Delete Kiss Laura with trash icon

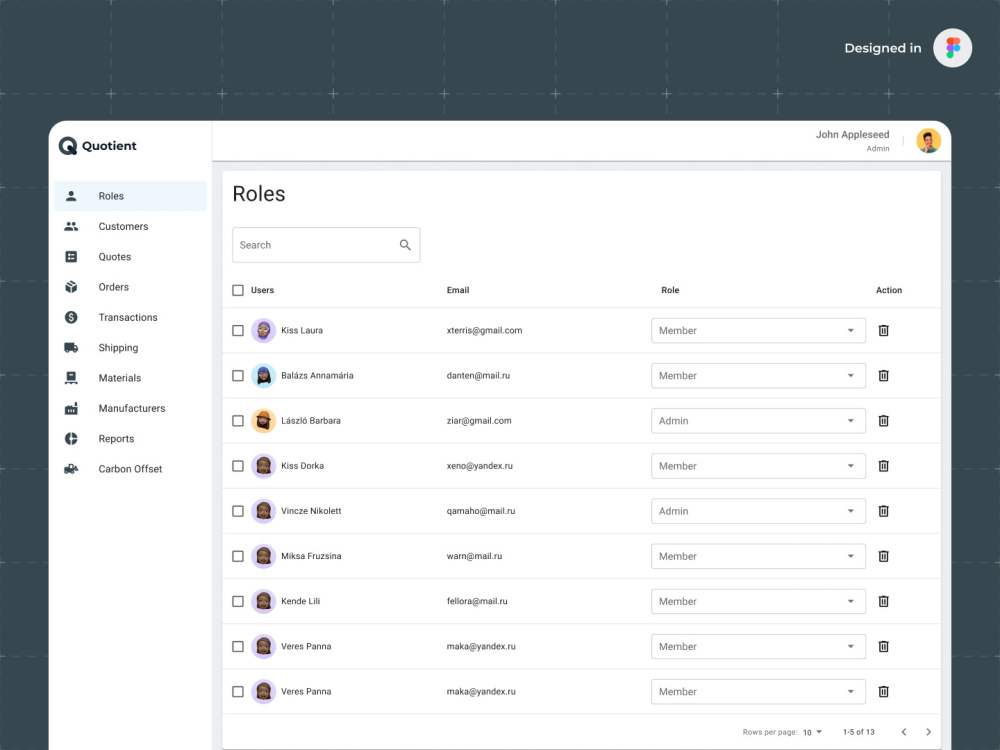[x=883, y=330]
